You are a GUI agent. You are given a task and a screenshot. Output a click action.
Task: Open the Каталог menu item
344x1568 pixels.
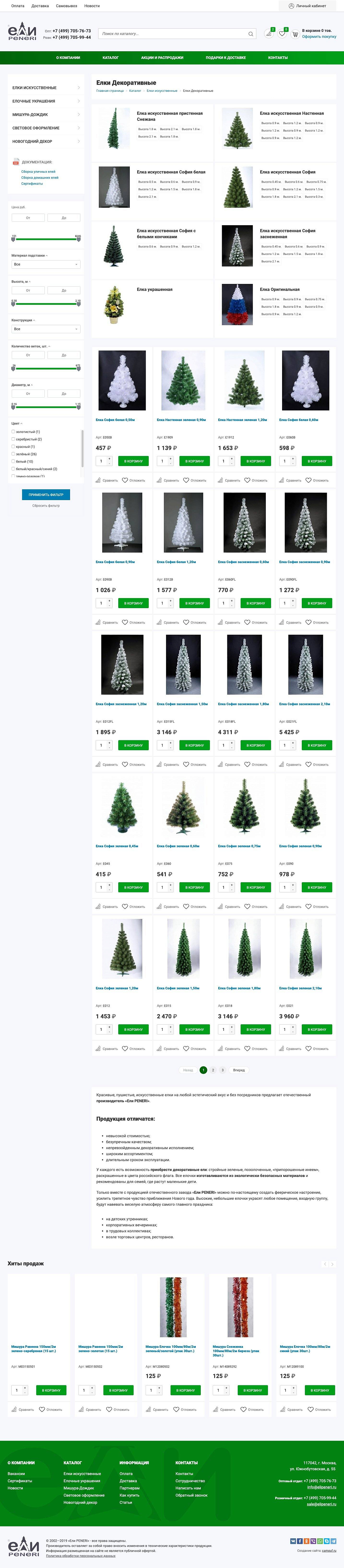click(x=110, y=58)
